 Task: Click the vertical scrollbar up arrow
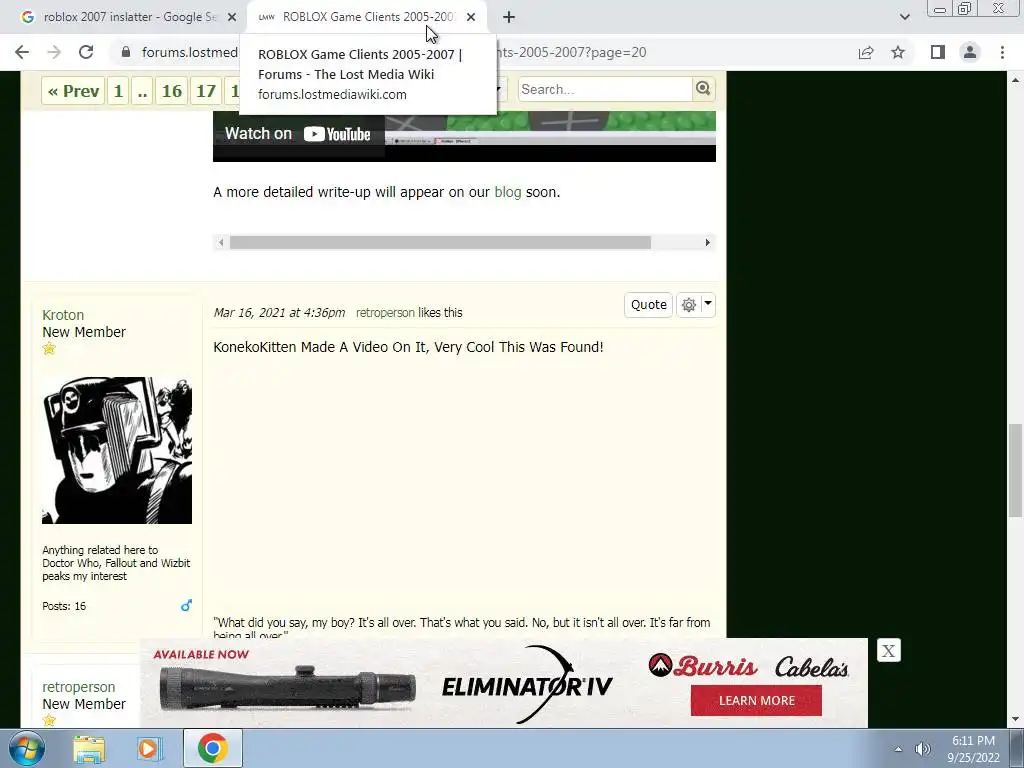tap(1016, 80)
